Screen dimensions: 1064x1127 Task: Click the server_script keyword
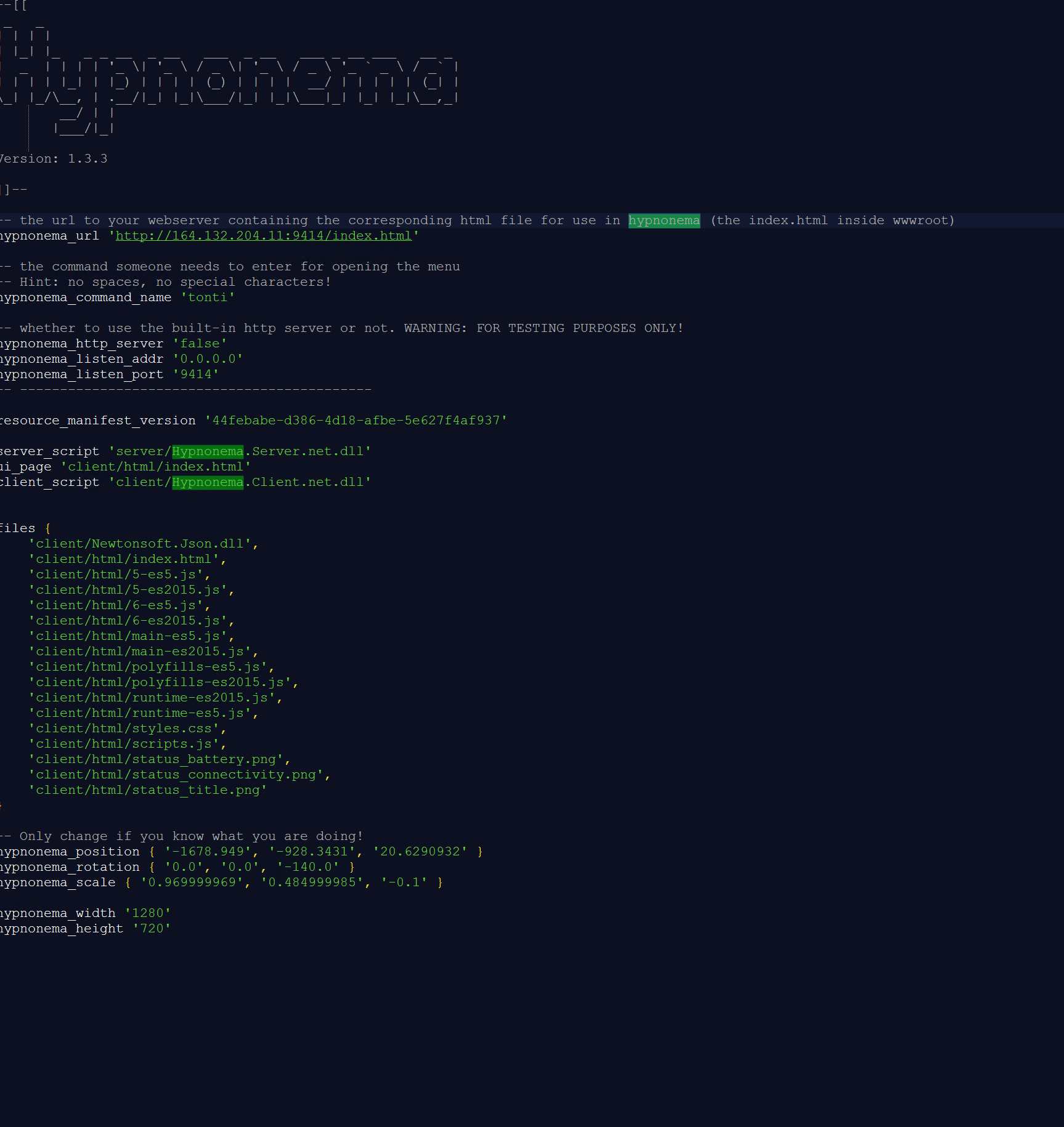pyautogui.click(x=49, y=451)
